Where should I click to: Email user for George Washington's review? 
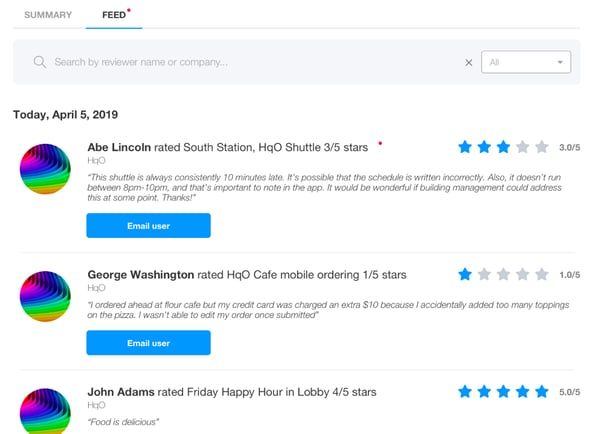pyautogui.click(x=148, y=343)
